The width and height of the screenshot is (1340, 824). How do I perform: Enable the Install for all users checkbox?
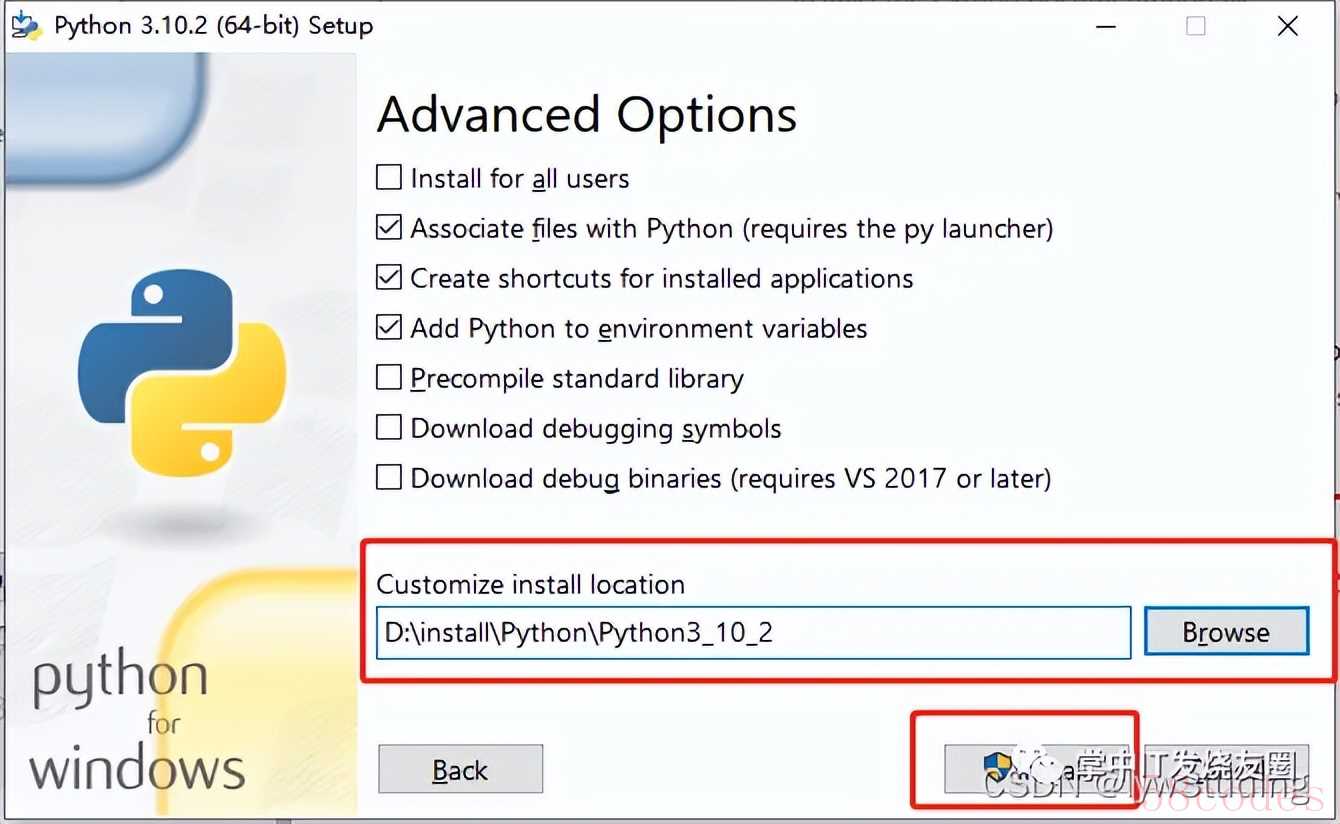point(388,179)
